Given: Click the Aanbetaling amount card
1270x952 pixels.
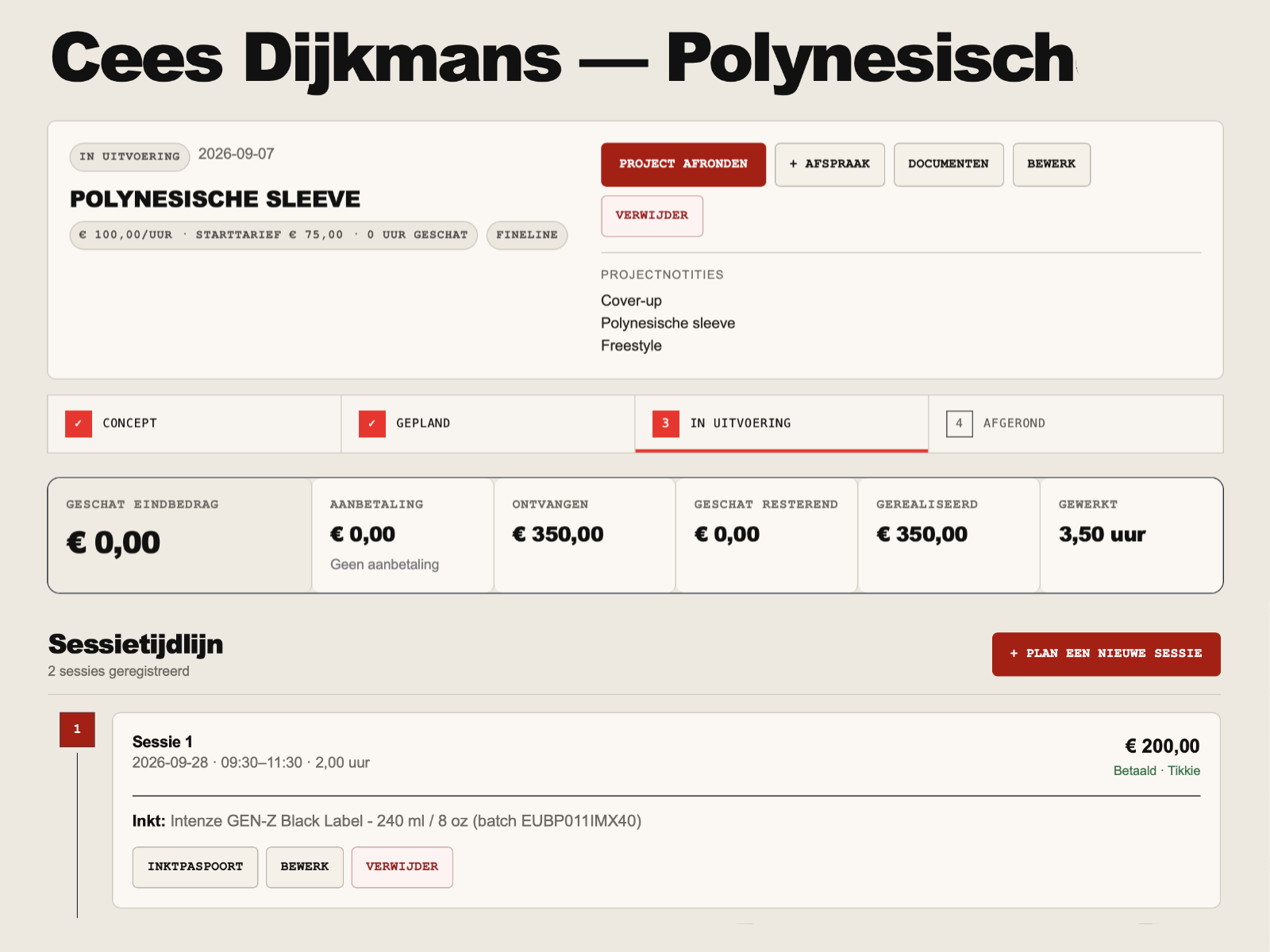Looking at the screenshot, I should (x=403, y=535).
